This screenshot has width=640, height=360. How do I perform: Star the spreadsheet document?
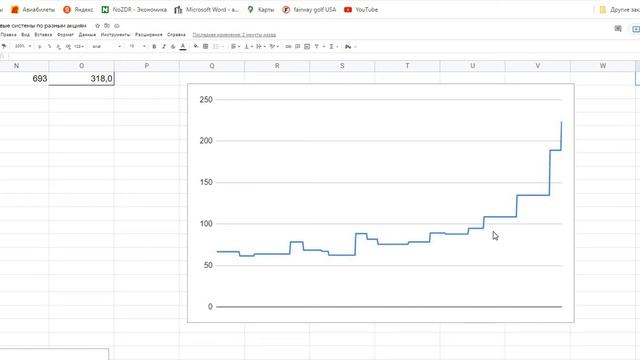click(x=97, y=26)
